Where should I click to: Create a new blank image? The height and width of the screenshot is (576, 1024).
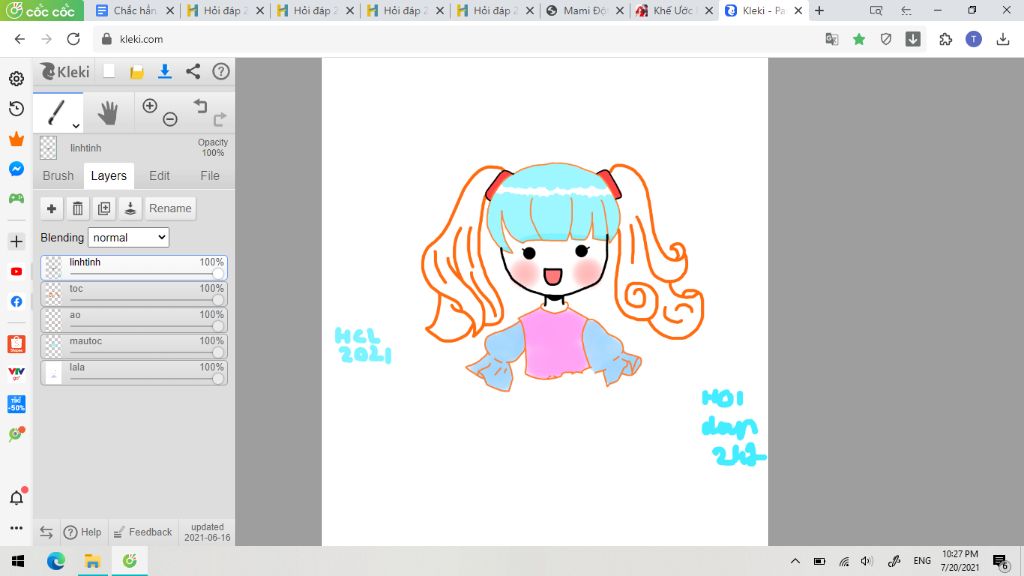click(109, 71)
